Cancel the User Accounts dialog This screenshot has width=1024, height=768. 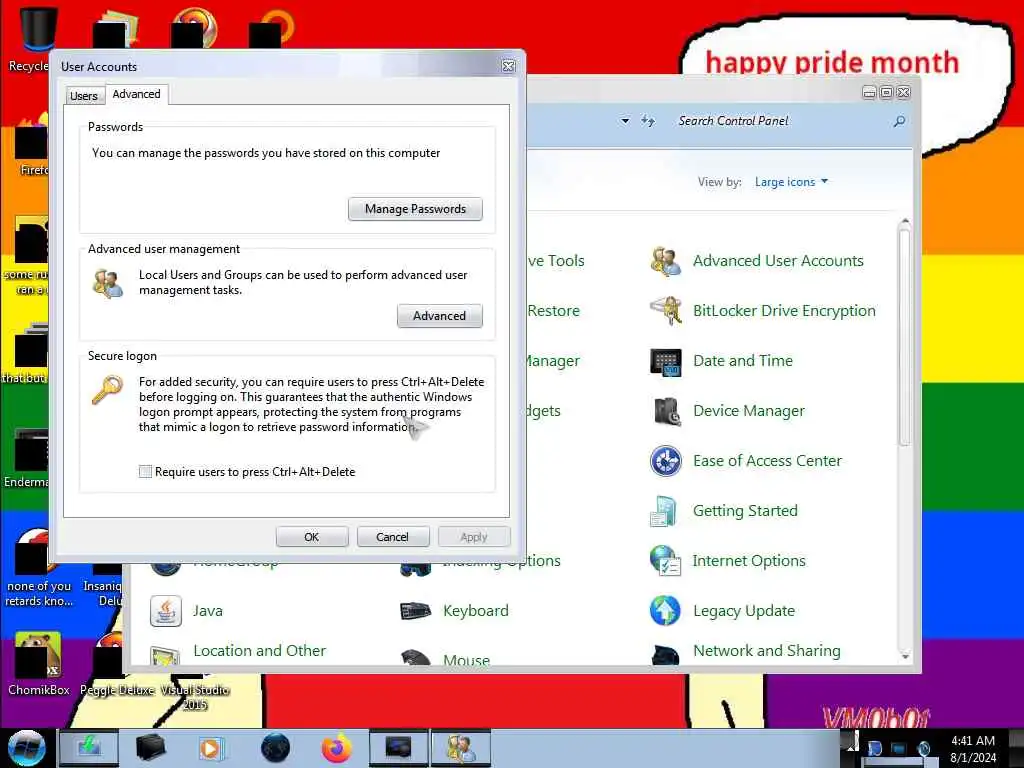click(x=392, y=537)
